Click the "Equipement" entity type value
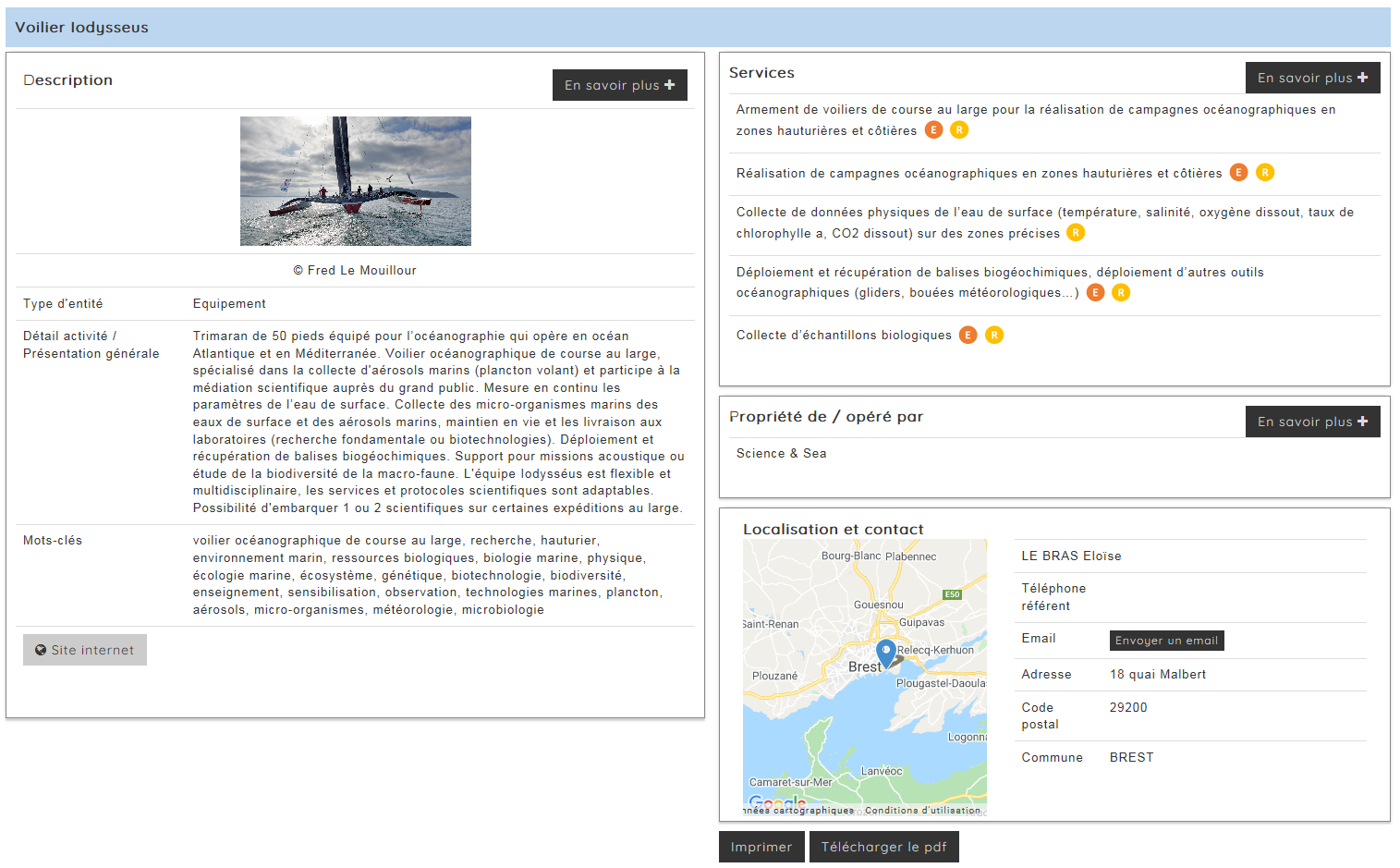 point(229,304)
